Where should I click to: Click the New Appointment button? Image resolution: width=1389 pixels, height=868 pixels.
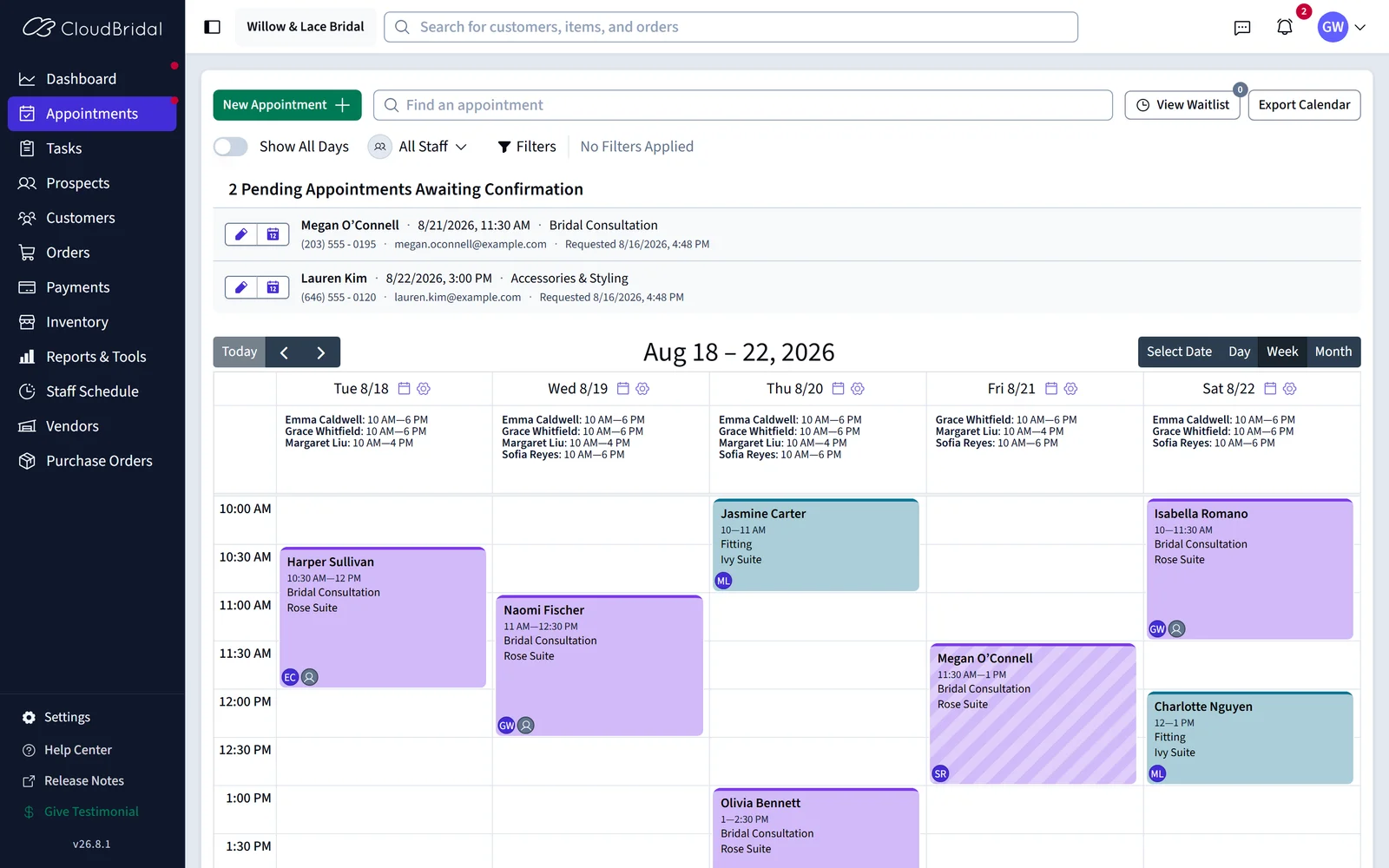[287, 105]
